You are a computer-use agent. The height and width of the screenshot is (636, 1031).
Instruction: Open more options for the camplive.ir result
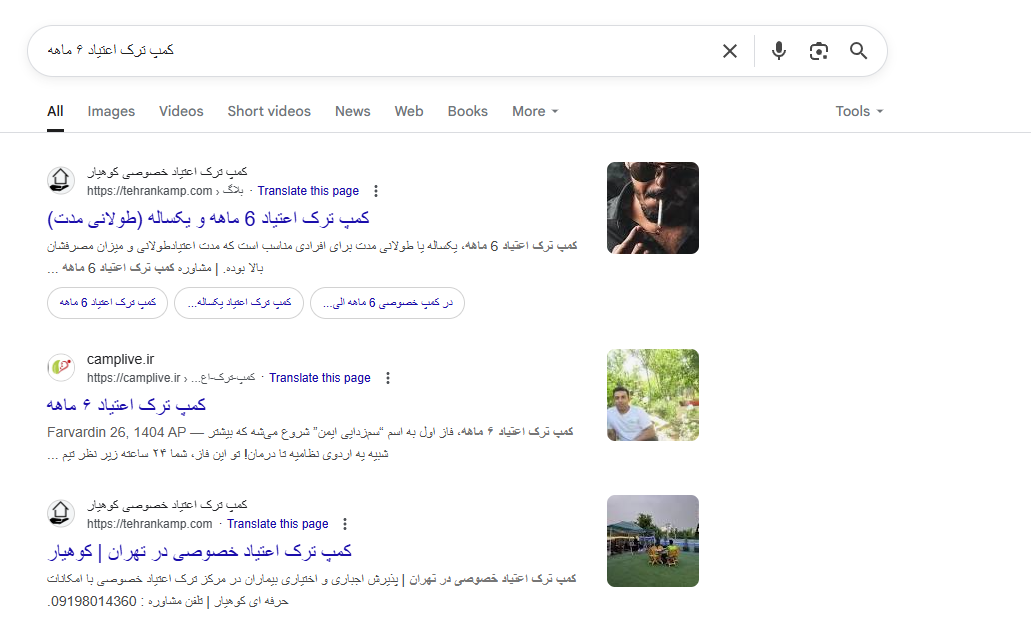pos(387,378)
